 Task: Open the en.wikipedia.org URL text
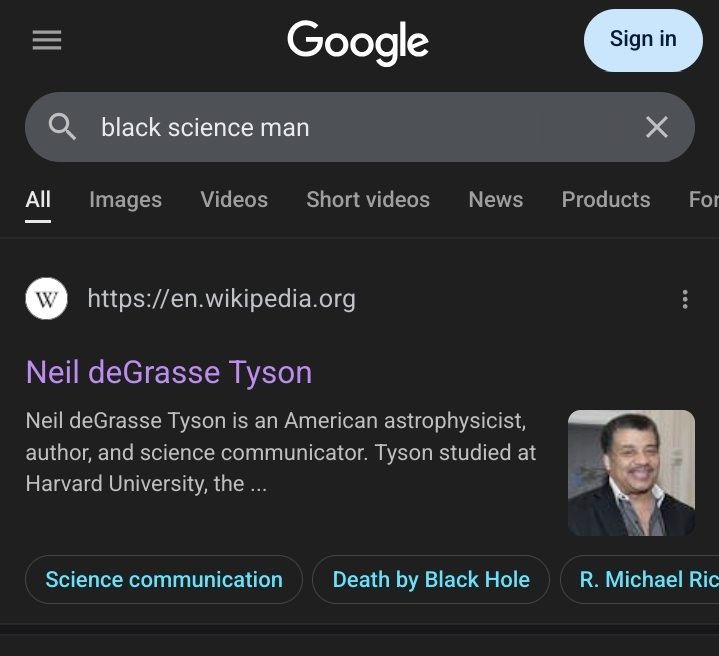[x=221, y=299]
